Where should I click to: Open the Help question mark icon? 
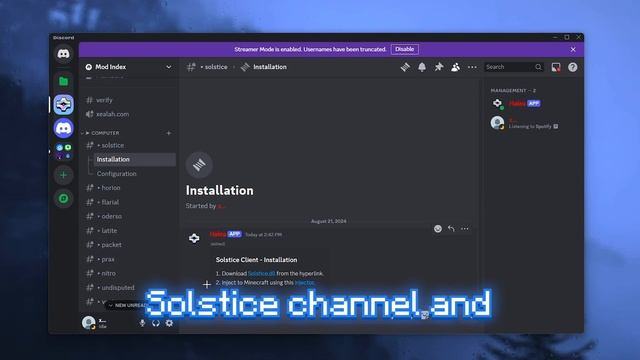573,67
